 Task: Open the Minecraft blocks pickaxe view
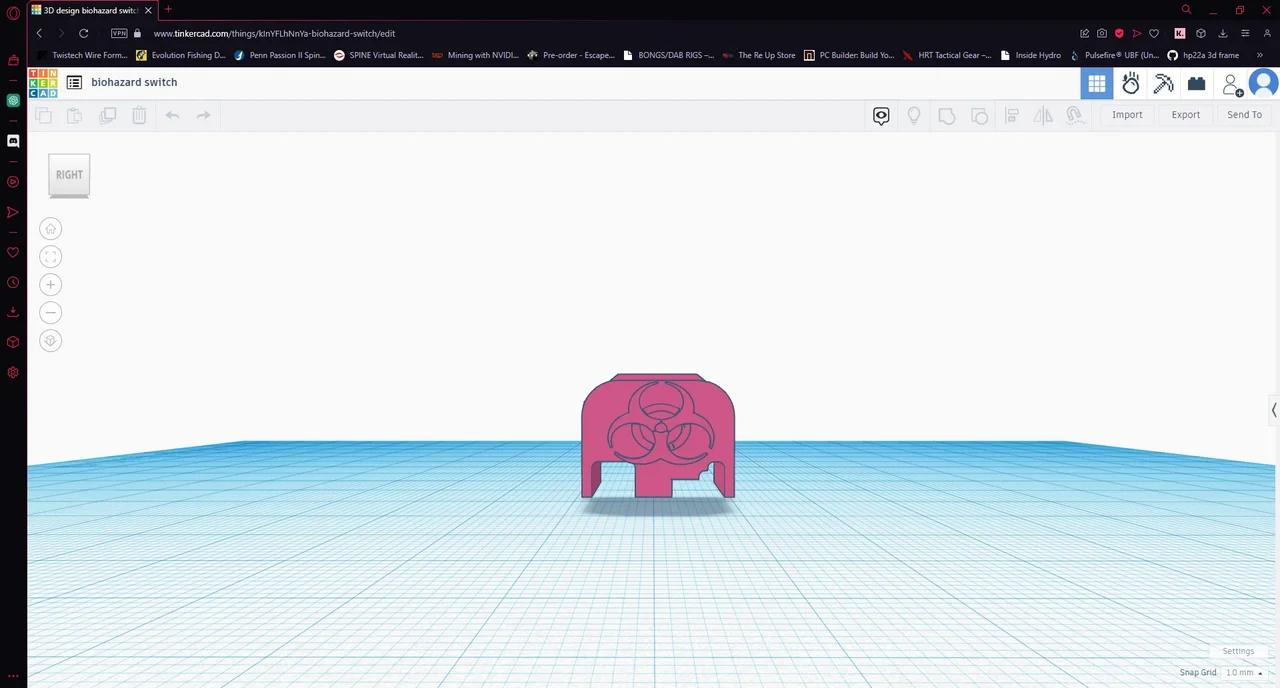coord(1163,84)
